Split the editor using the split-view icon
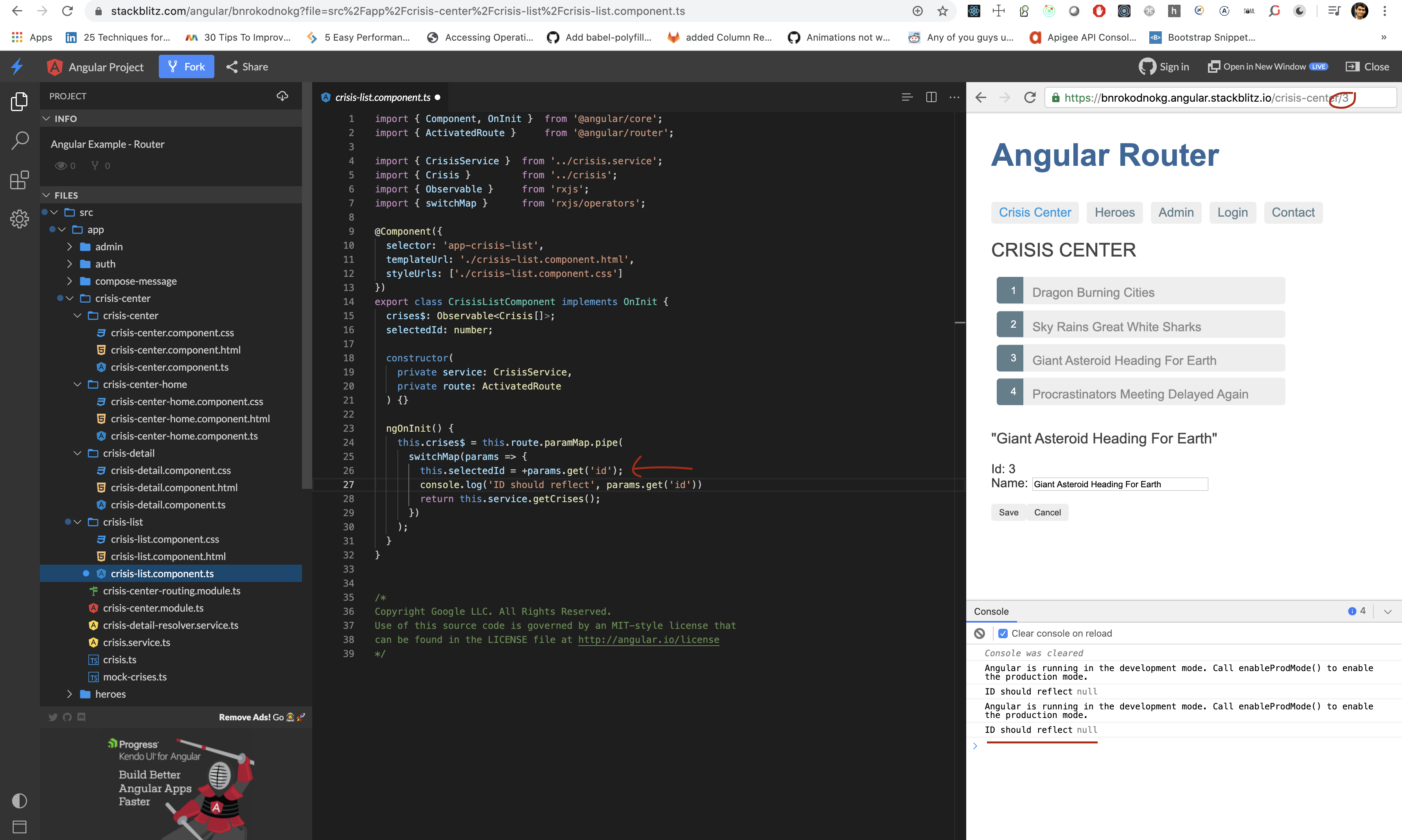Screen dimensions: 1402x840 tap(931, 97)
